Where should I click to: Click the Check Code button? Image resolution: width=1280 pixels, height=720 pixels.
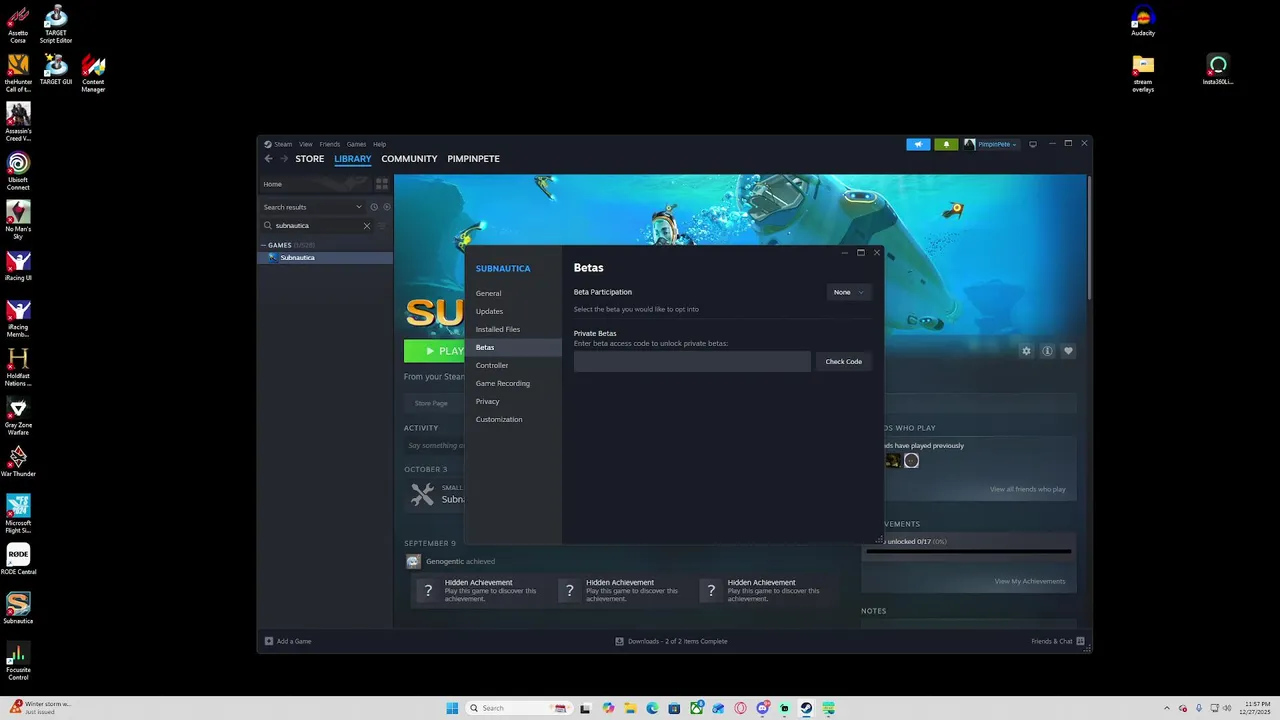click(844, 361)
